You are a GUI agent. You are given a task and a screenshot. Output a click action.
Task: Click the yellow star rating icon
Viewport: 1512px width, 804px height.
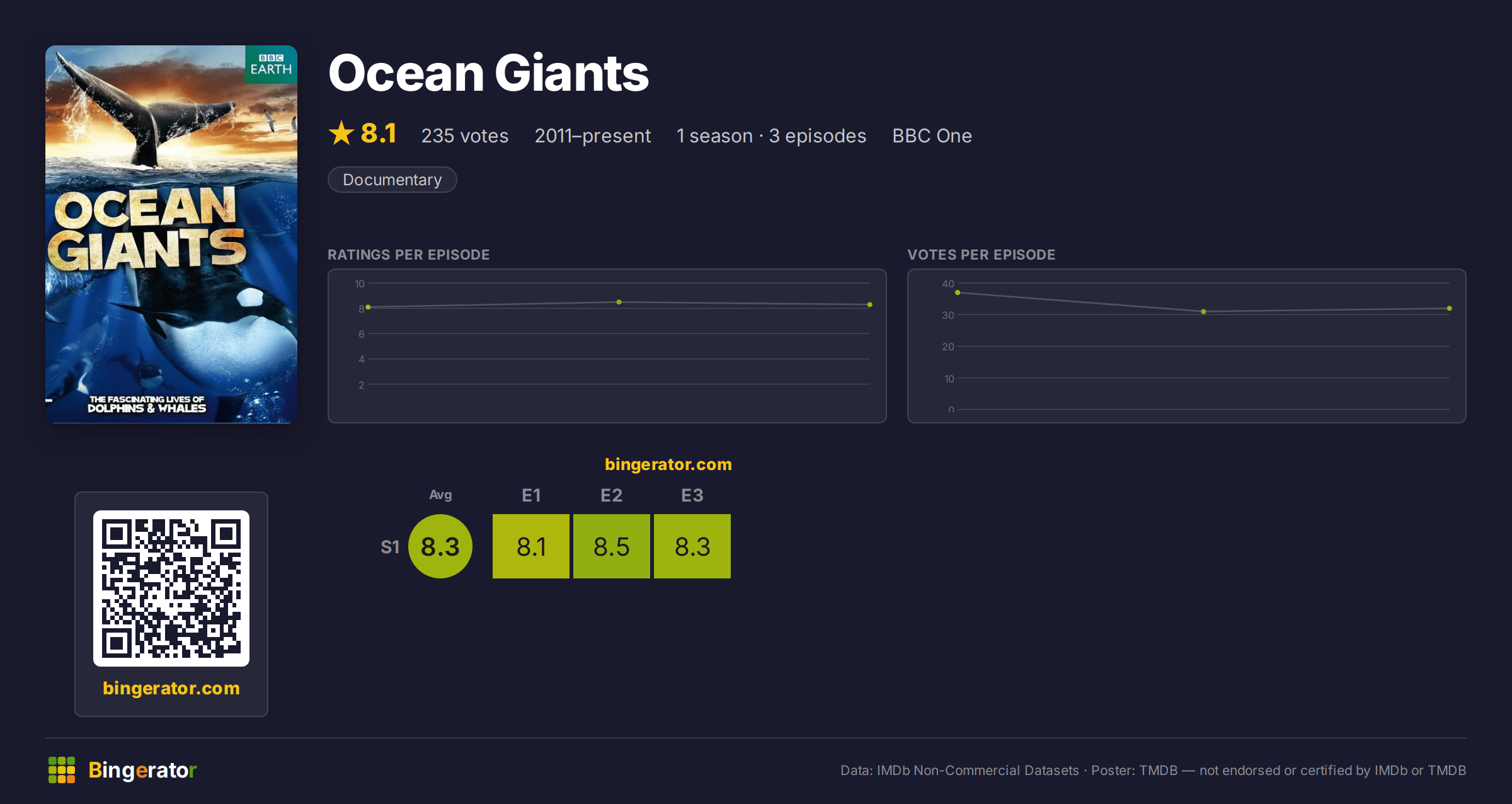(341, 134)
